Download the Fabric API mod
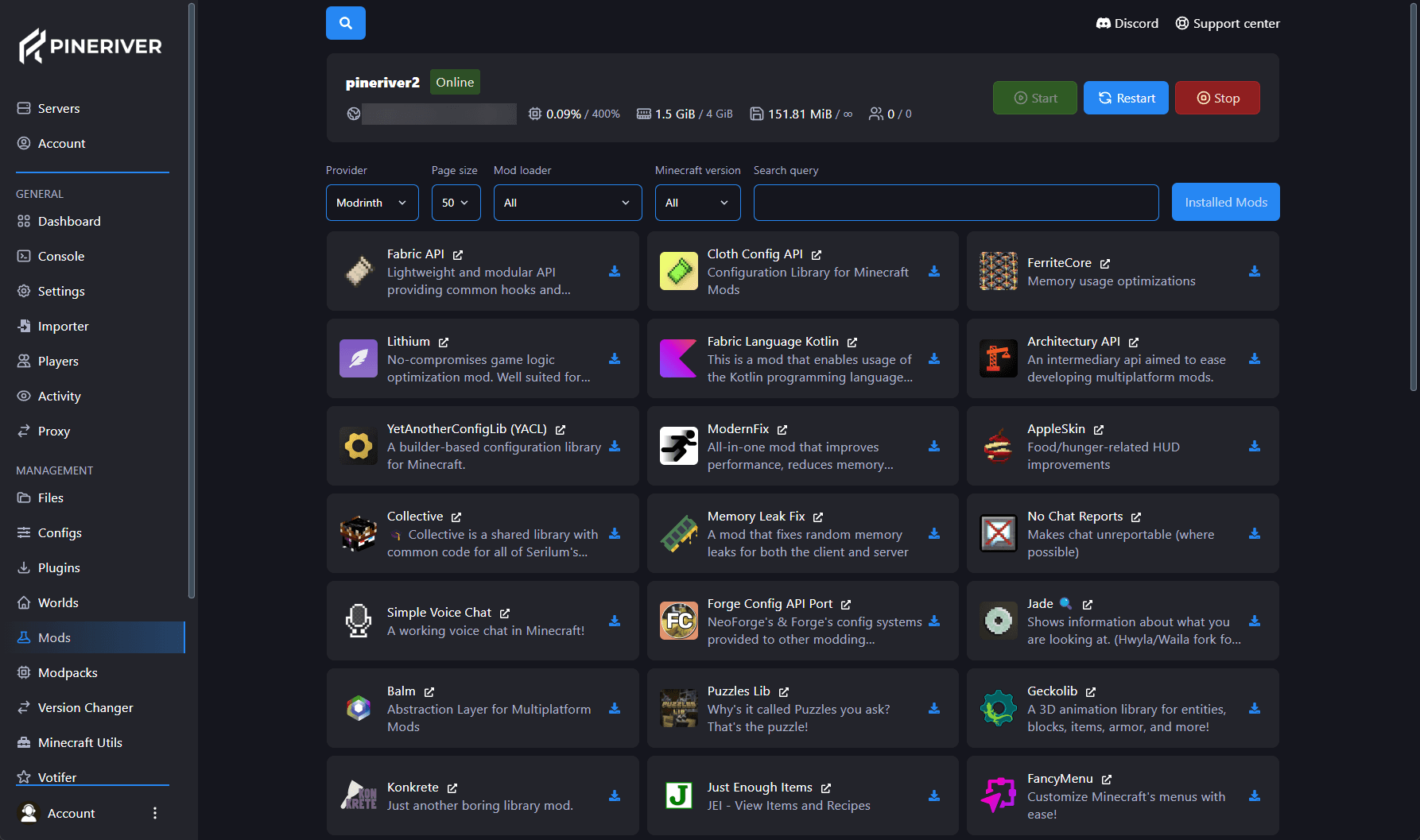Screen dimensions: 1420x840 (615, 271)
